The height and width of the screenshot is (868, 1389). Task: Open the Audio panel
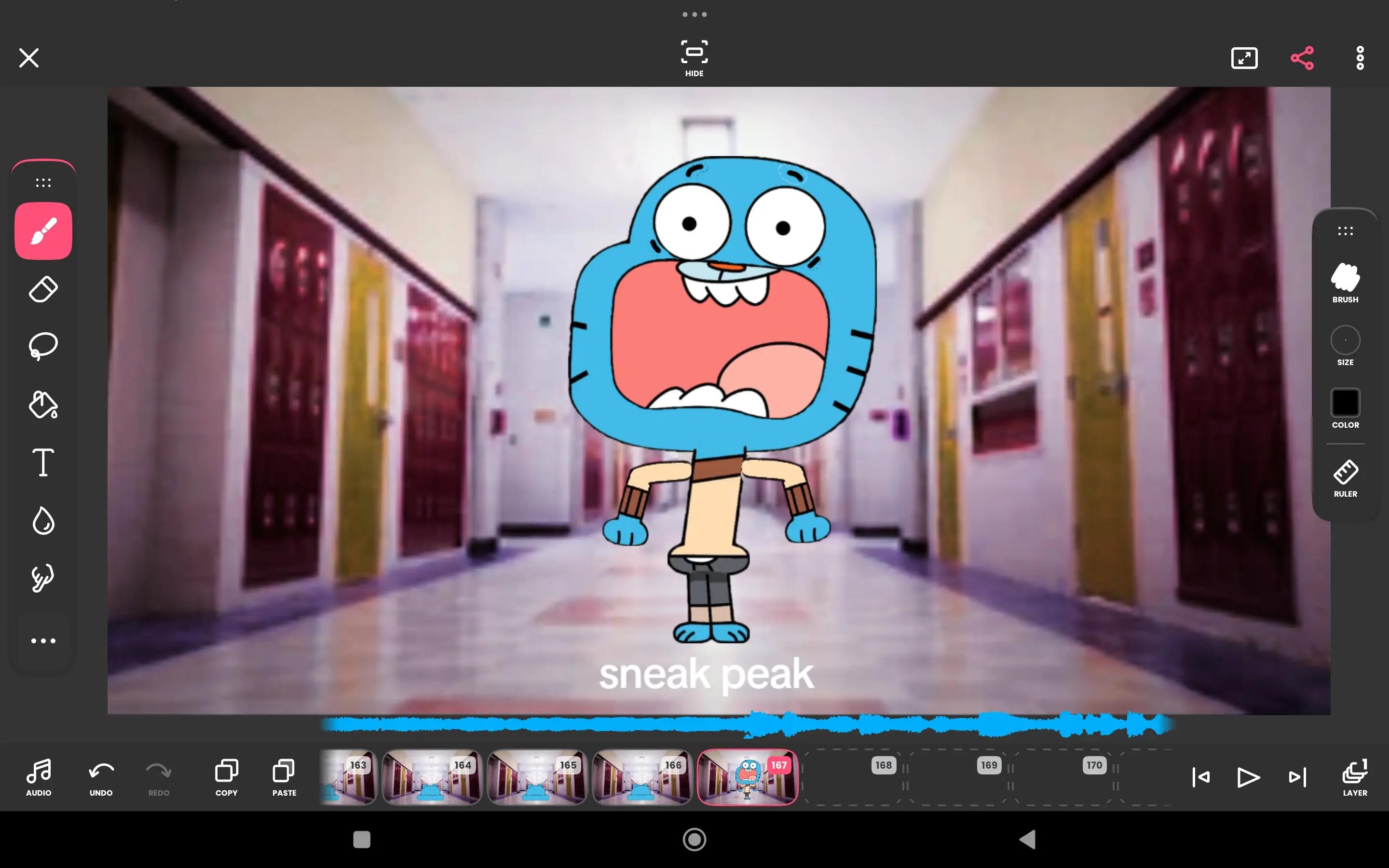coord(39,777)
